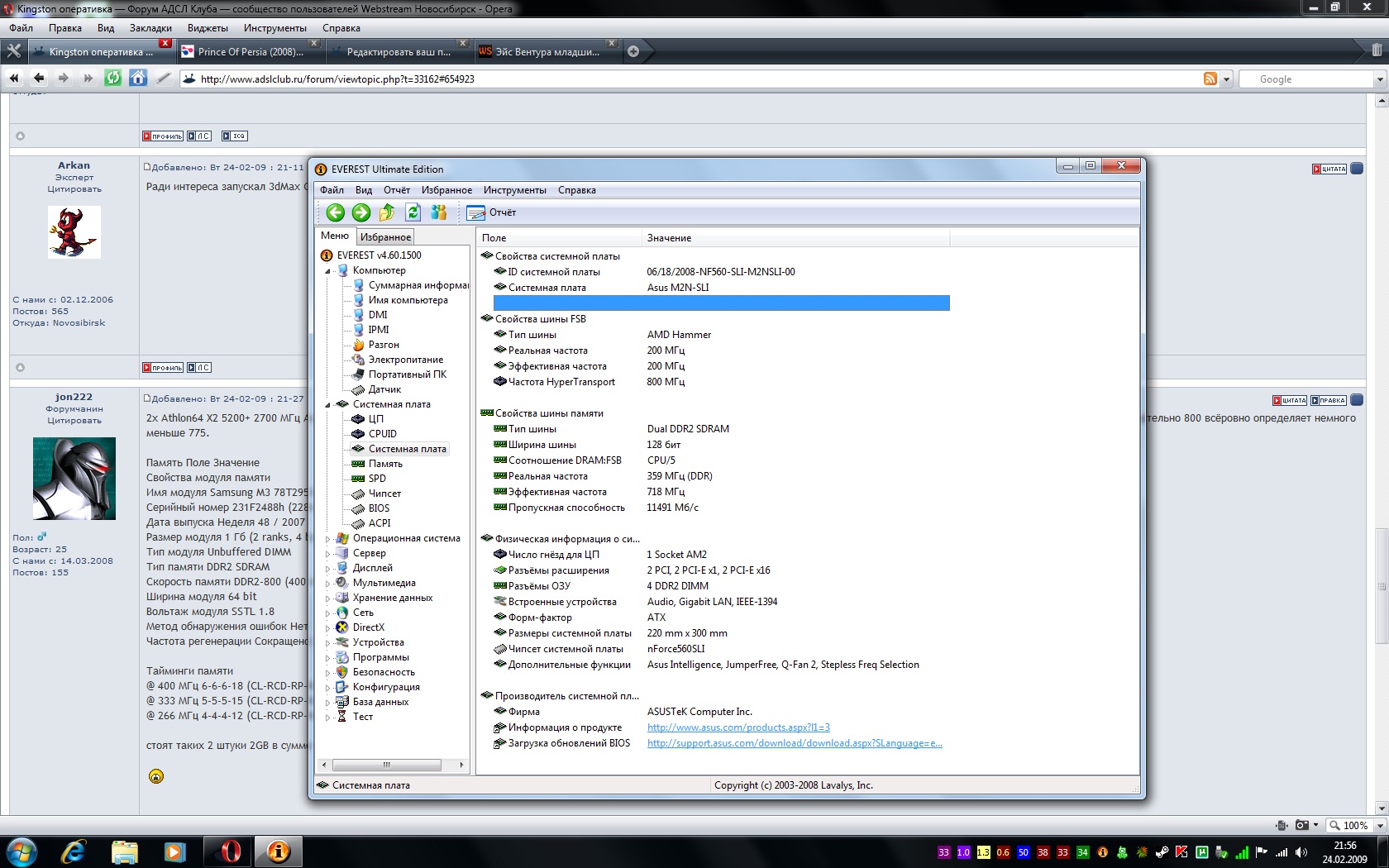1389x868 pixels.
Task: Open Windows Explorer folder in the taskbar
Action: point(124,851)
